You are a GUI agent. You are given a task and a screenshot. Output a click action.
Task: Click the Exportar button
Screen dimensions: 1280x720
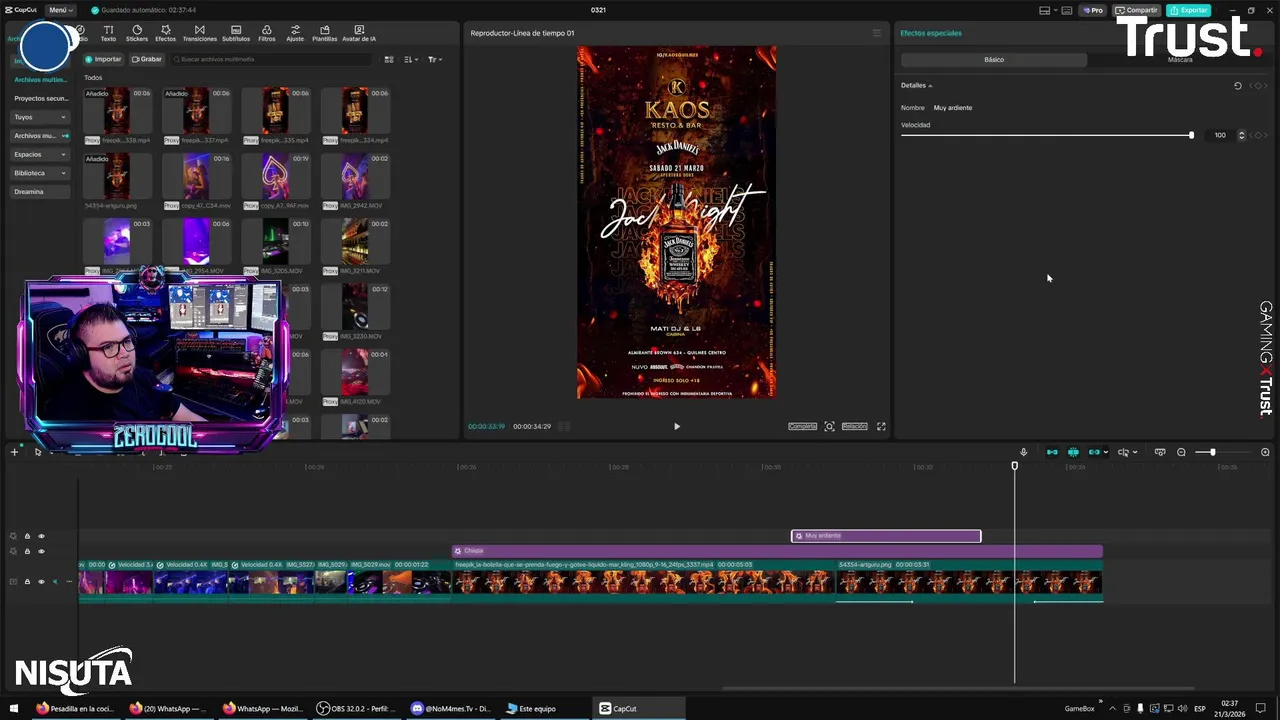(1189, 10)
